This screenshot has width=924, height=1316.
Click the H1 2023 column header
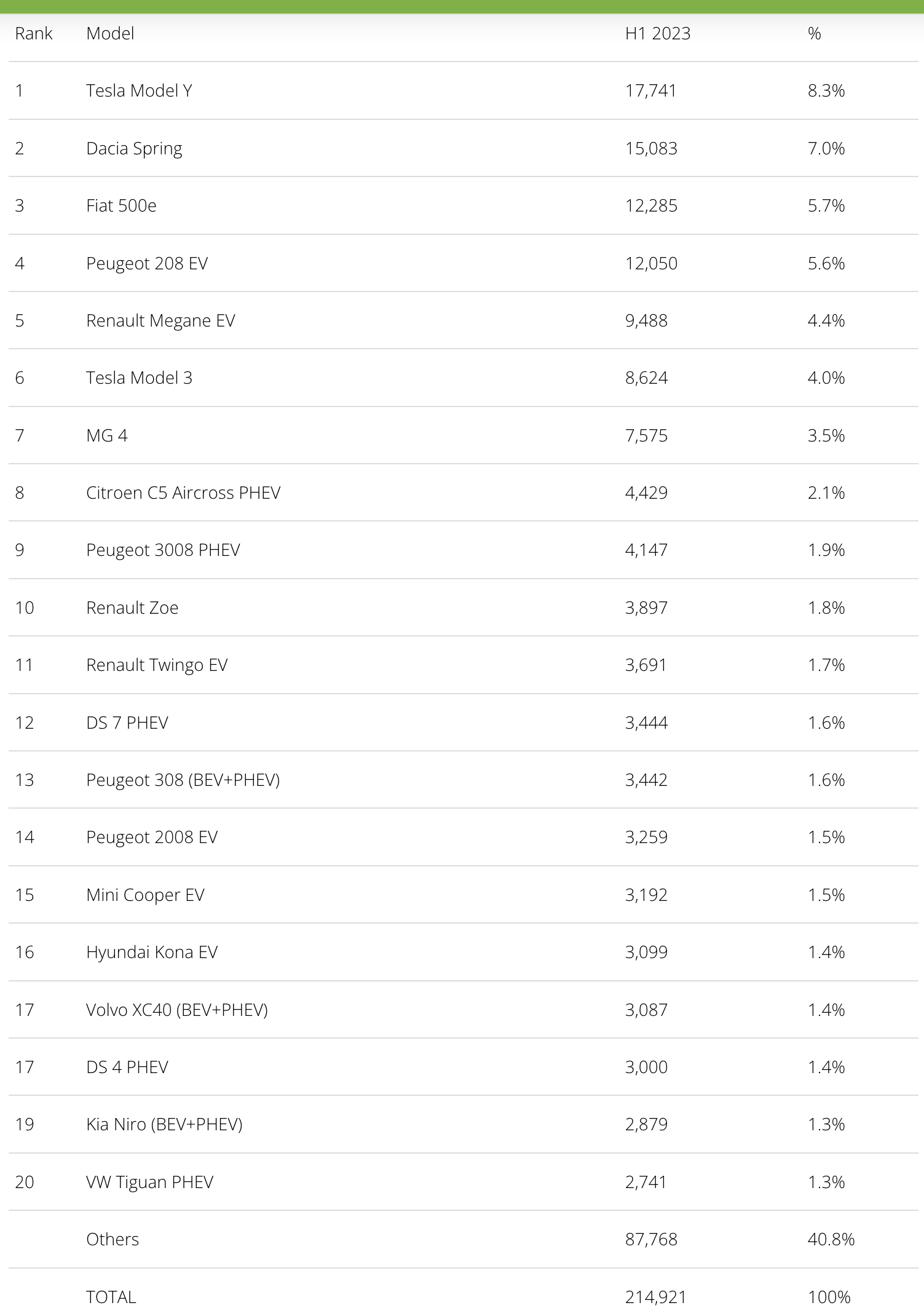point(657,34)
